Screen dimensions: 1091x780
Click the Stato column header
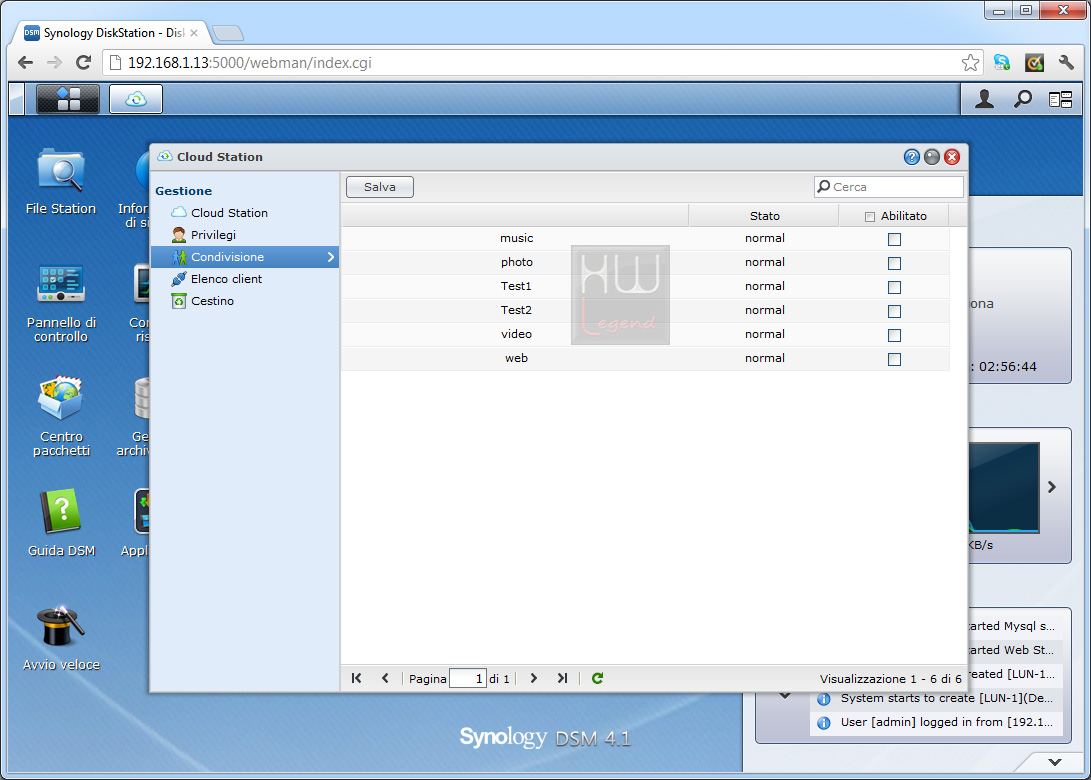click(764, 216)
